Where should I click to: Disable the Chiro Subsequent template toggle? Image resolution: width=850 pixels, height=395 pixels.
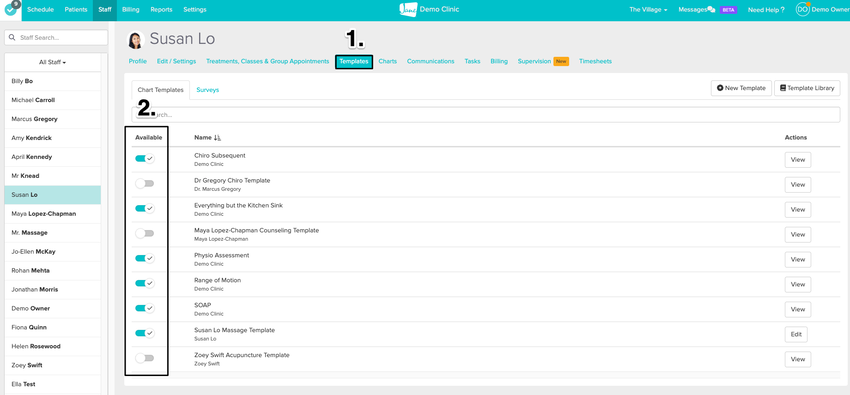(x=145, y=159)
